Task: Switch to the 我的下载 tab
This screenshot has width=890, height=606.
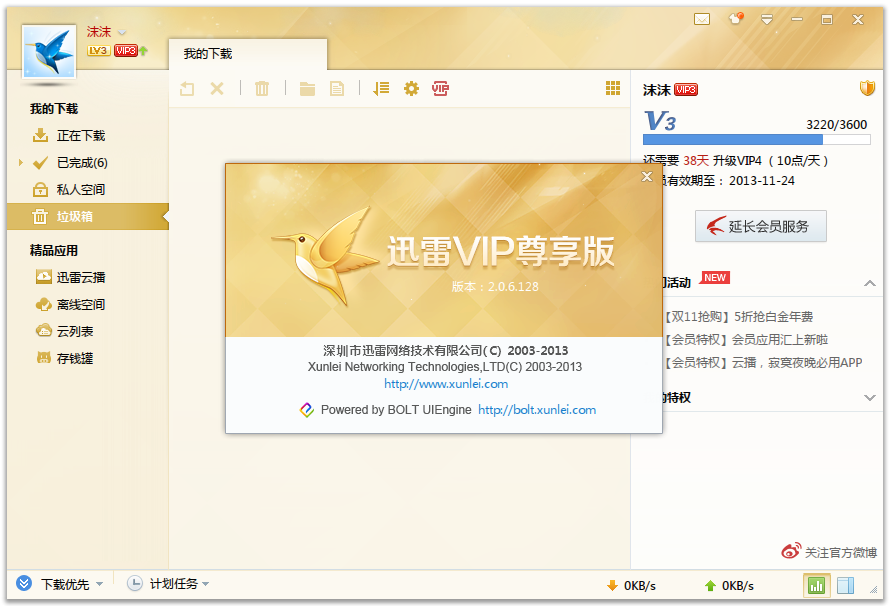Action: click(247, 54)
